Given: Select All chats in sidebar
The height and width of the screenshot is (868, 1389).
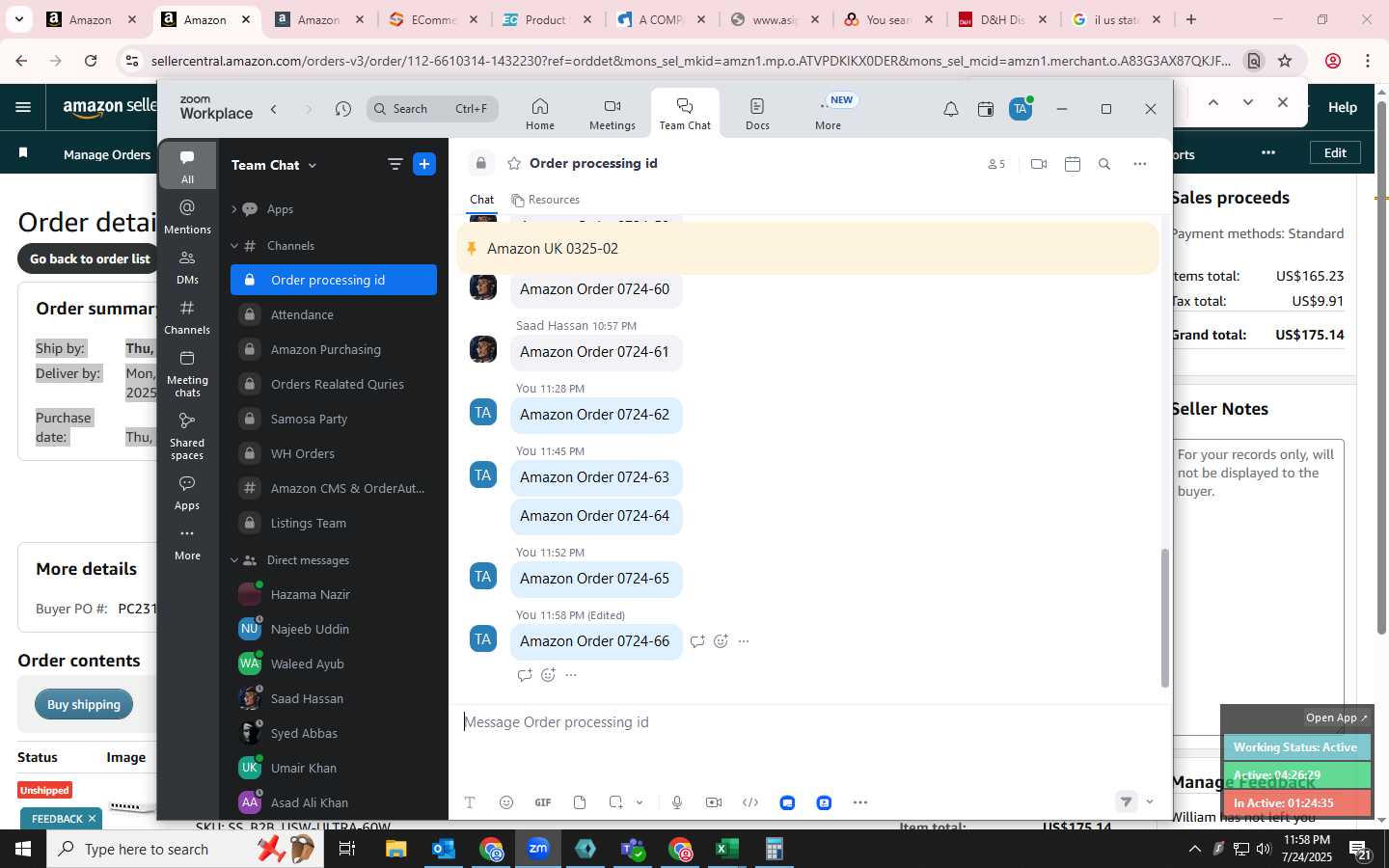Looking at the screenshot, I should click(187, 166).
